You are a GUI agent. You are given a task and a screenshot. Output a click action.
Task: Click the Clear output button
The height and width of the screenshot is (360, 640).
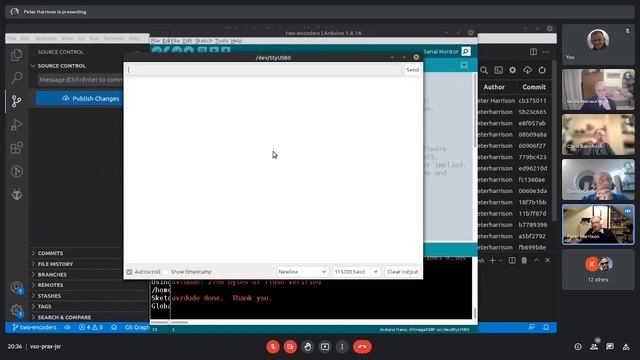point(402,272)
